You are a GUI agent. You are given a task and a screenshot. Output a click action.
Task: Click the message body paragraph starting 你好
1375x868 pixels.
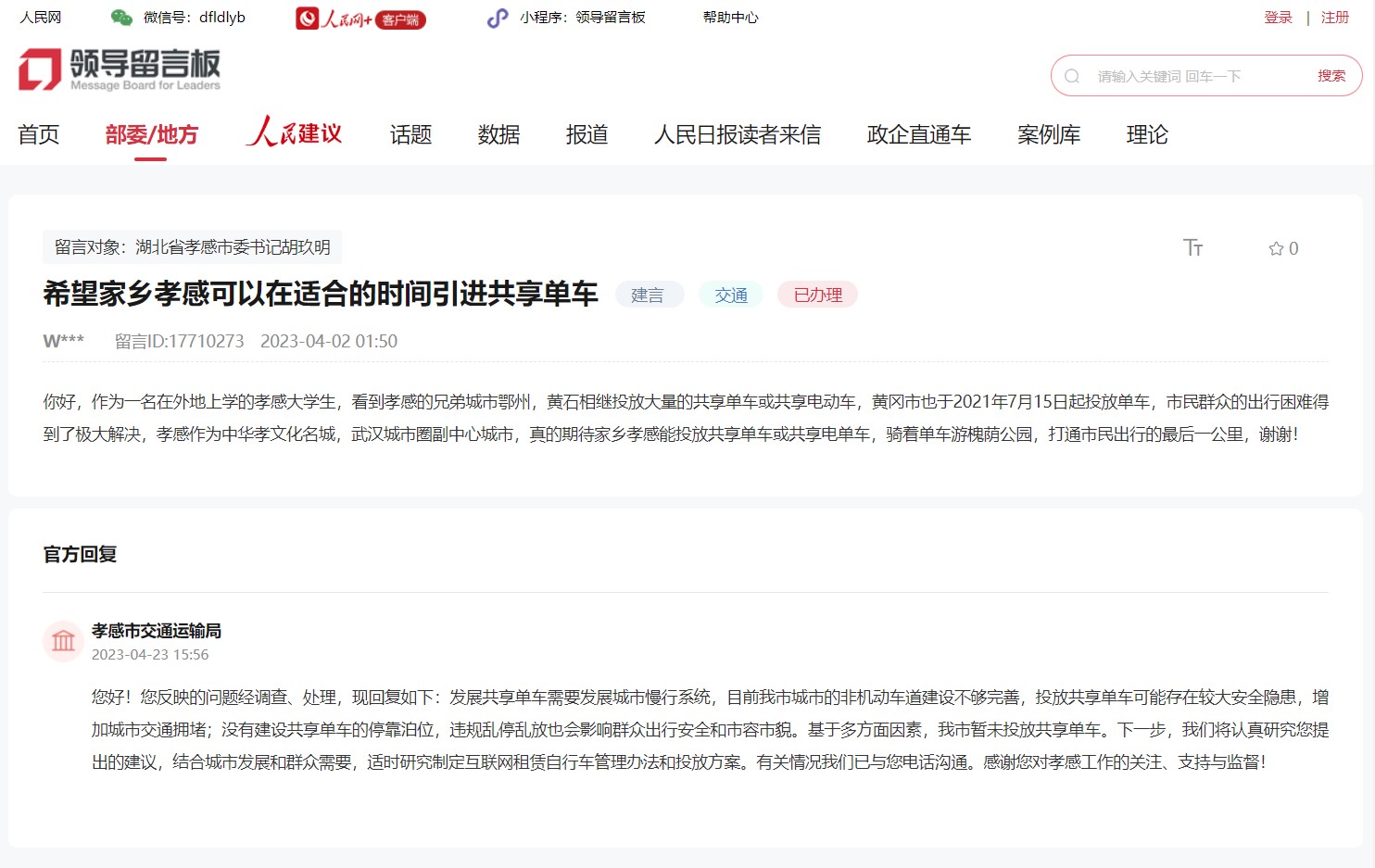(686, 418)
